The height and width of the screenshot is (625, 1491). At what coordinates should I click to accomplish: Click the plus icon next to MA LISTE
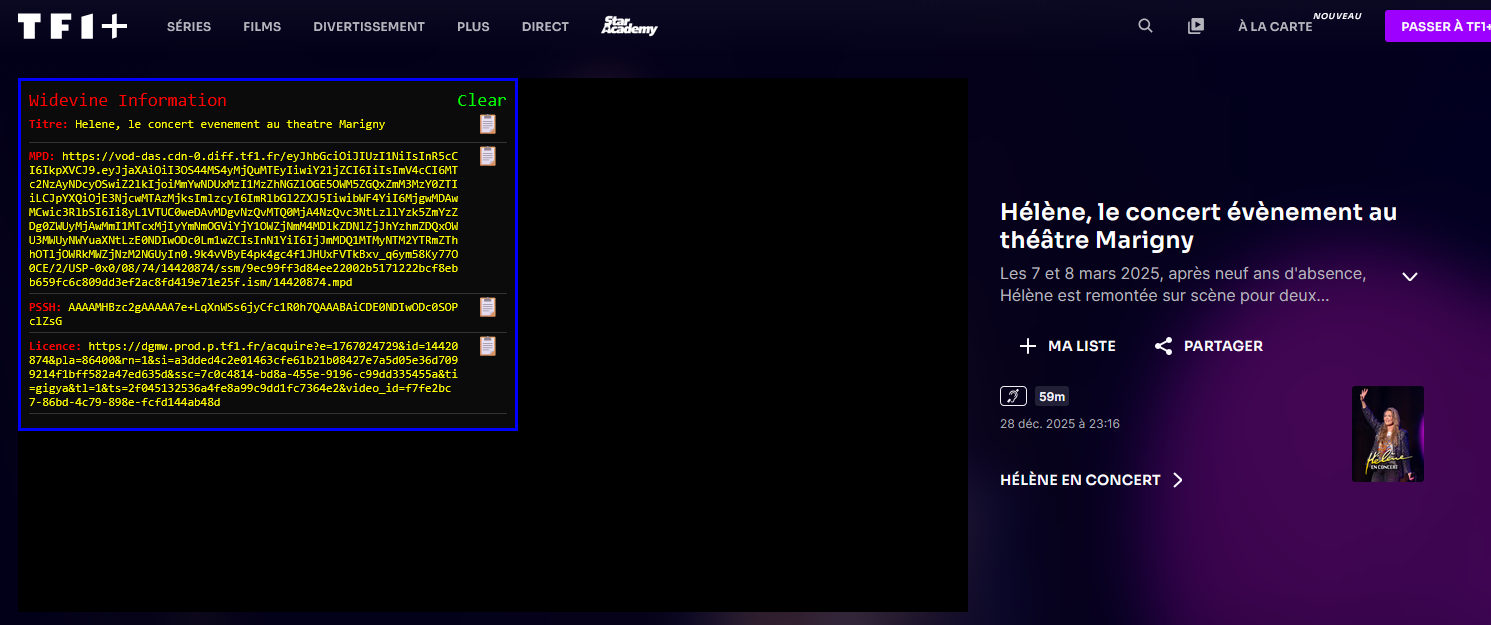click(x=1027, y=346)
